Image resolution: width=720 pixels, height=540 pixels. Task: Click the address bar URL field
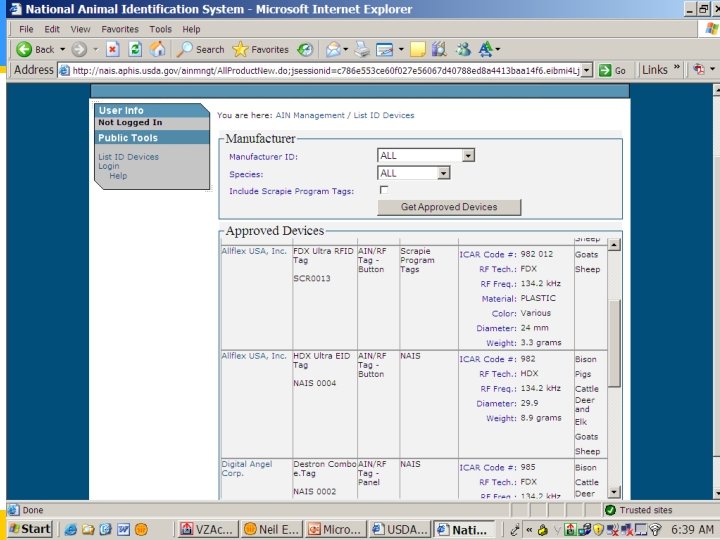tap(326, 70)
